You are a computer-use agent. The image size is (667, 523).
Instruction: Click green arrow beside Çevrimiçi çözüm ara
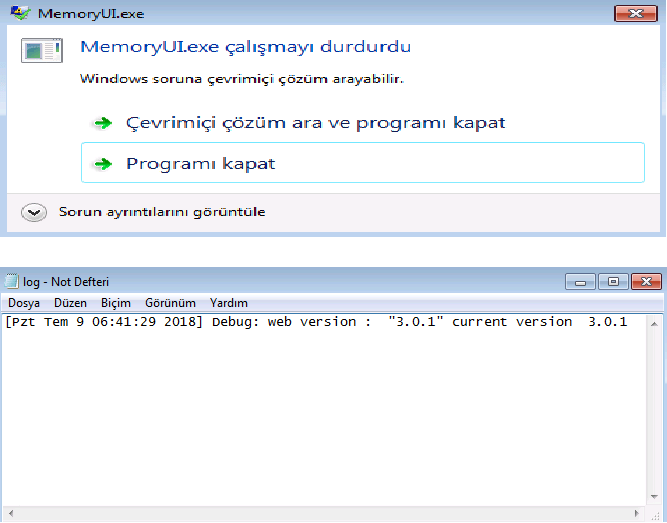point(103,123)
